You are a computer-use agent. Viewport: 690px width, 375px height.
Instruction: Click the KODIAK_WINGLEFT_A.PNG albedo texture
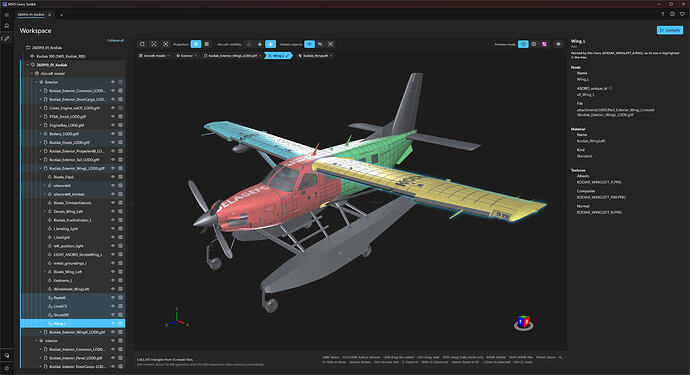coord(599,182)
